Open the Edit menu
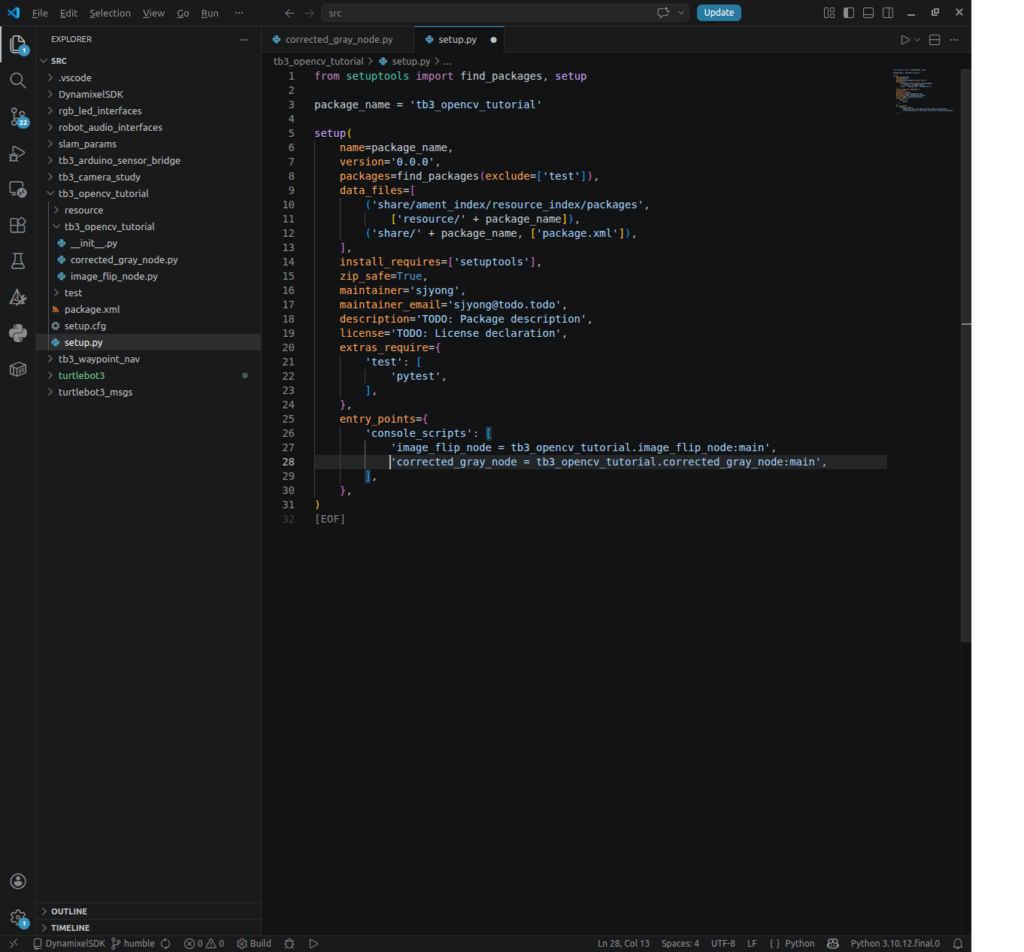 tap(69, 13)
